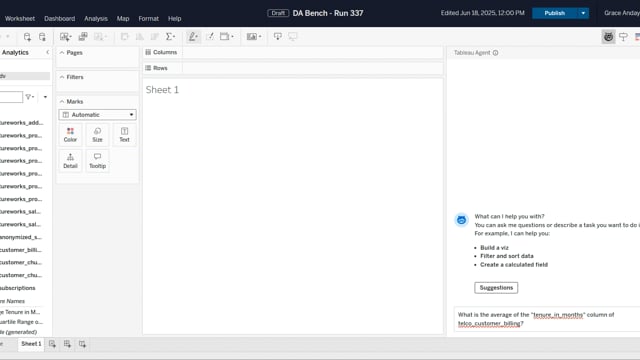Click the Duplicate sheet toolbar icon
Image resolution: width=640 pixels, height=360 pixels.
(83, 37)
